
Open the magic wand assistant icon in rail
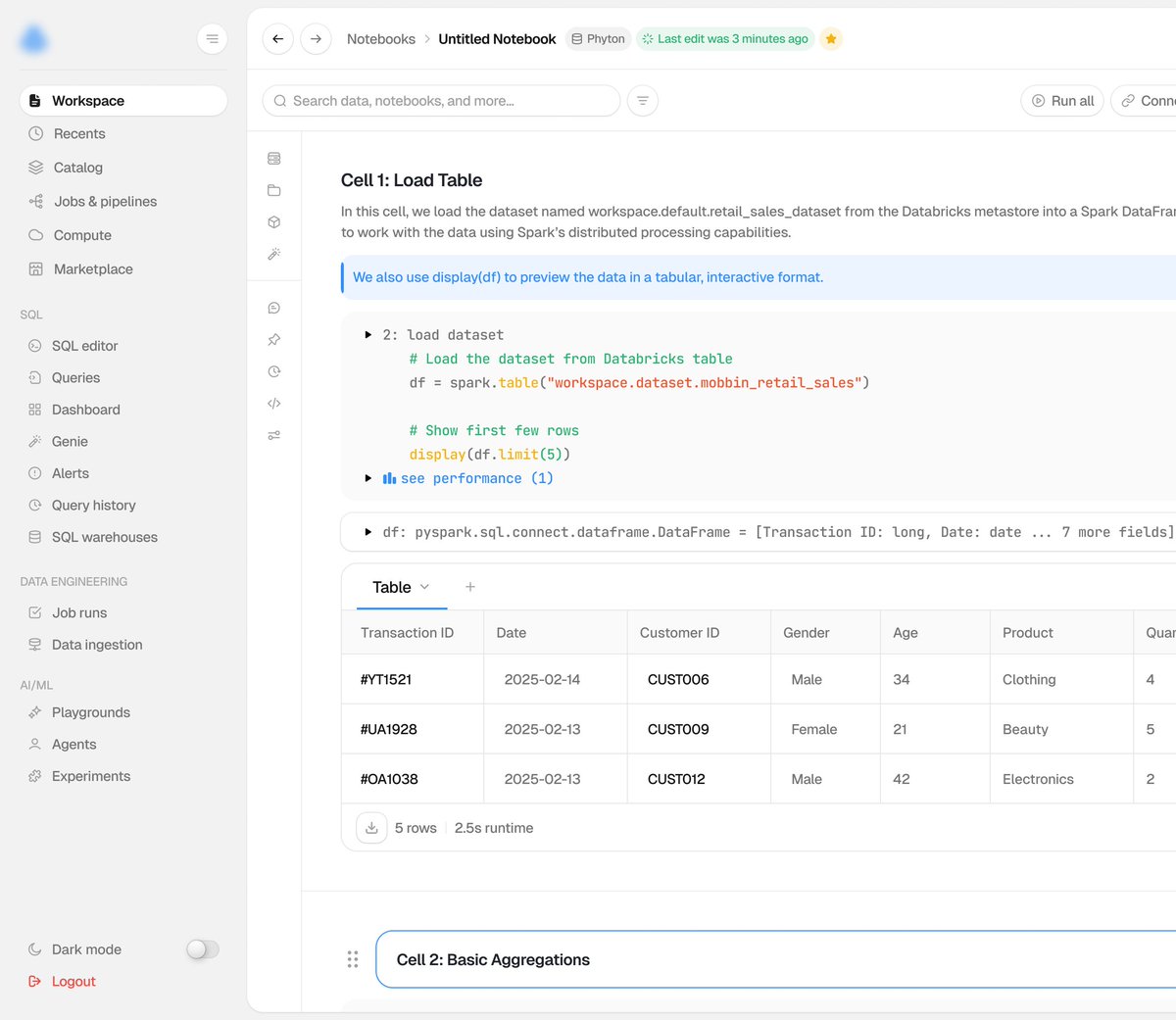pos(274,254)
